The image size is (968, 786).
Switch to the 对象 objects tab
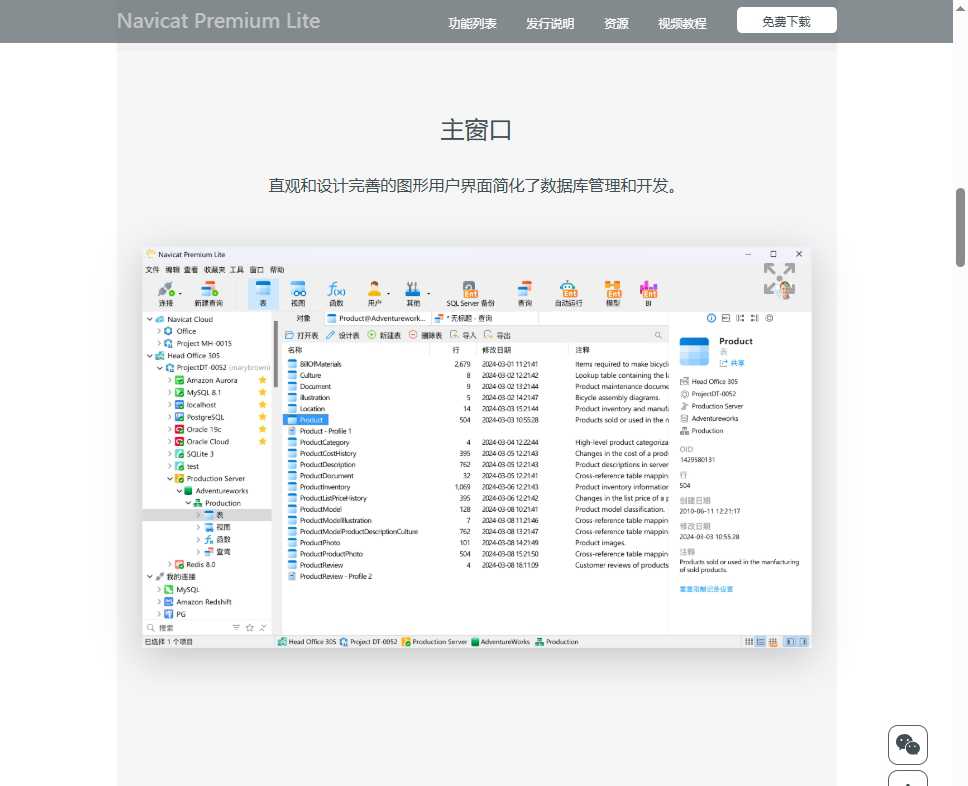coord(302,318)
